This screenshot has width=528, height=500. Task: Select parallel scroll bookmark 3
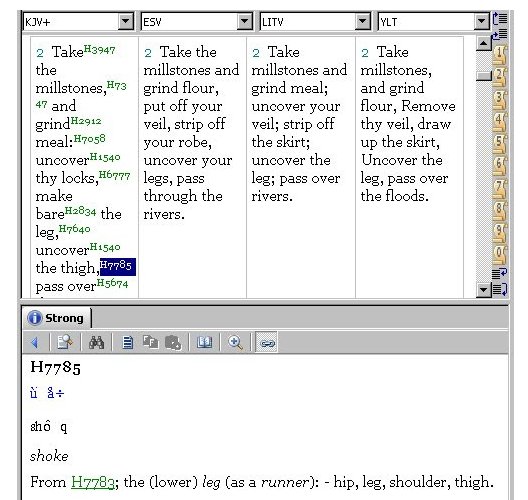(x=500, y=99)
